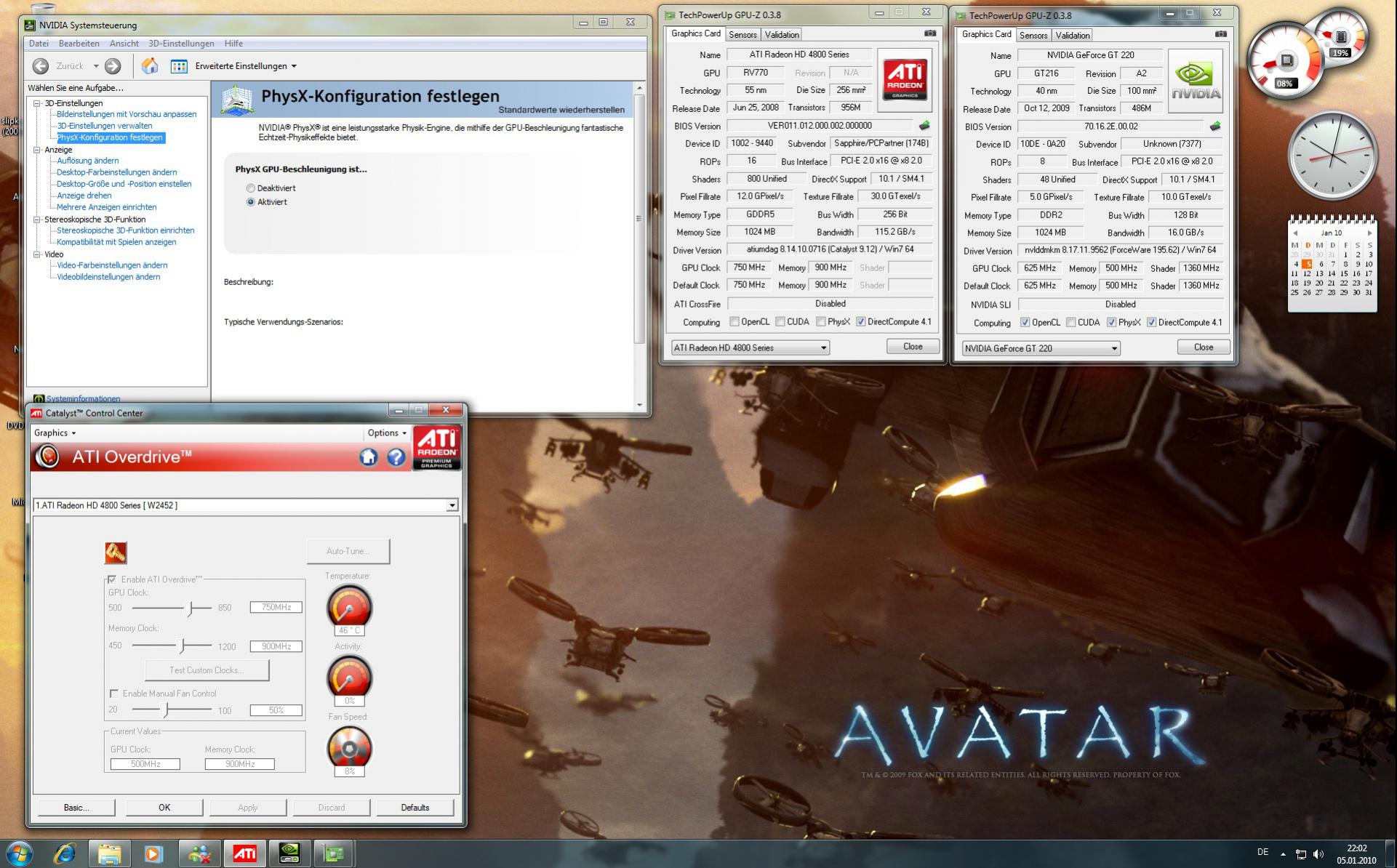Click the ATI GPU-Z screenshot camera icon
Screen dimensions: 1397x868
click(x=929, y=33)
